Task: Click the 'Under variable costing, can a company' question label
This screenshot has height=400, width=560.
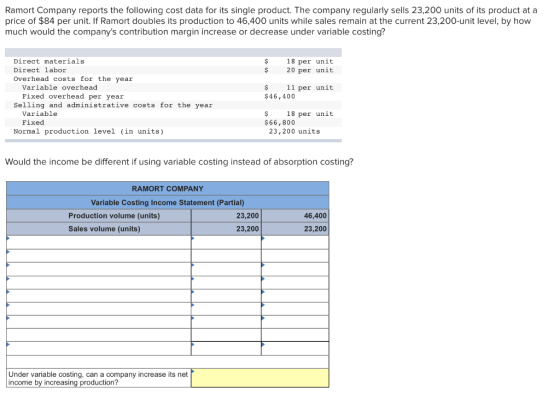Action: 98,378
